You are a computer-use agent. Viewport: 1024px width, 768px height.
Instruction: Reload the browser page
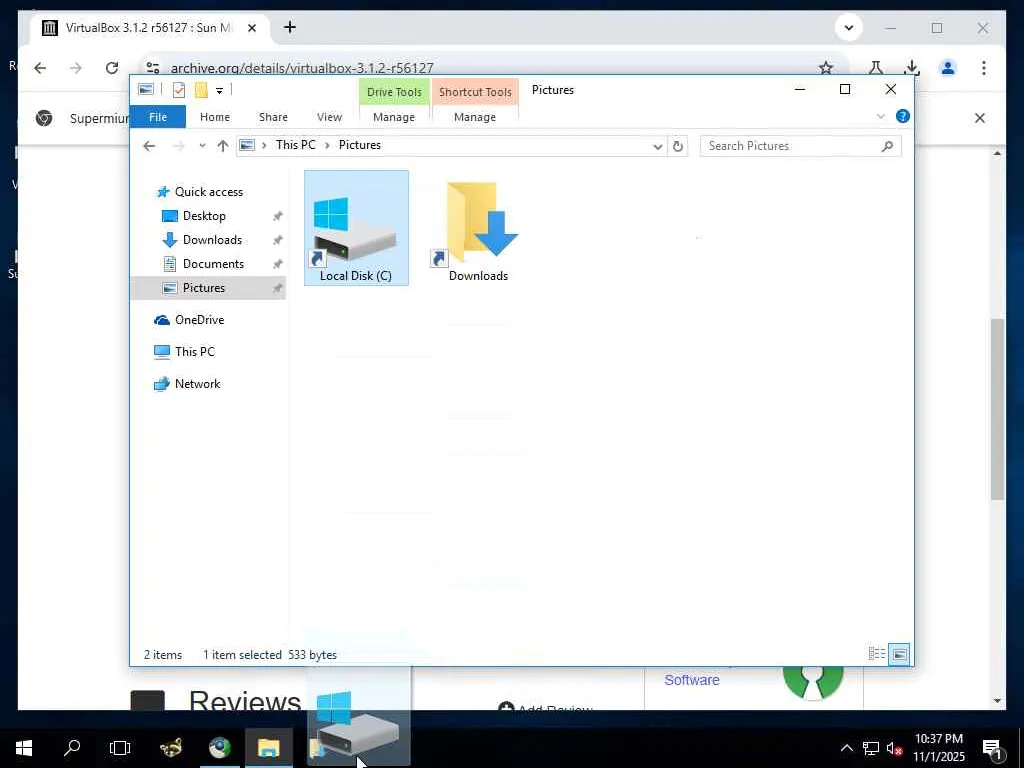pos(112,68)
